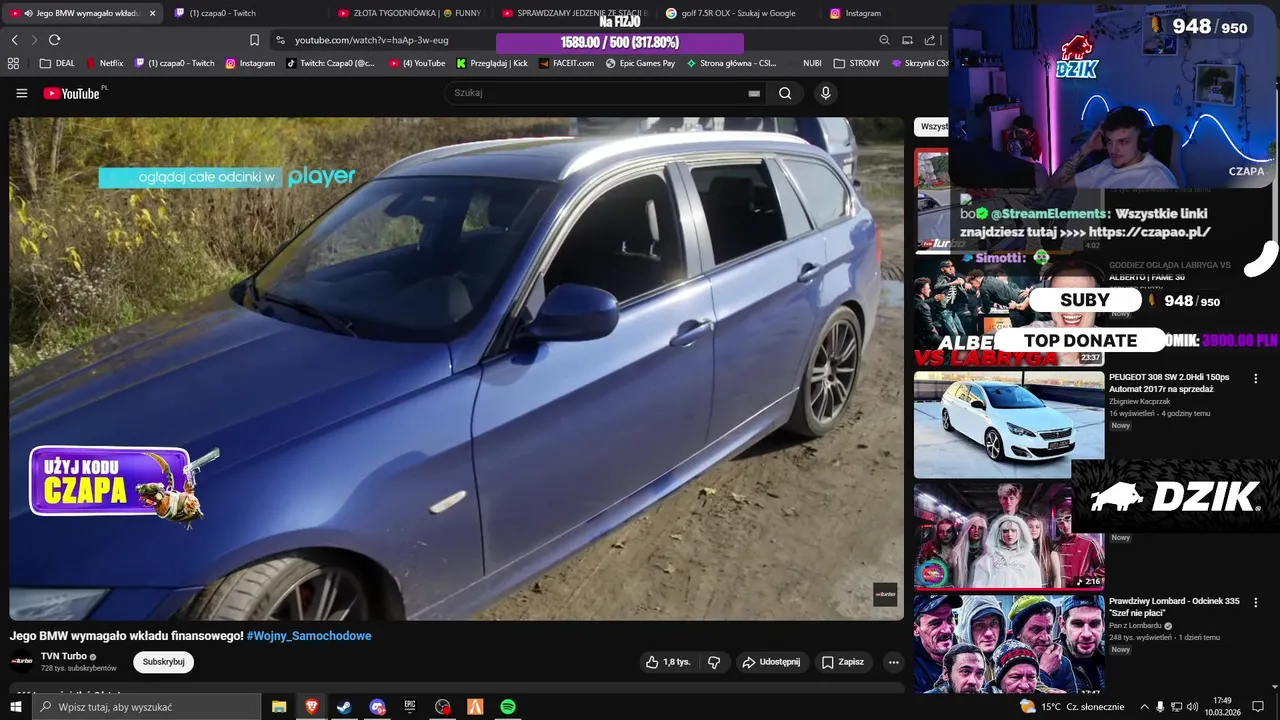Dislike the video
This screenshot has height=720, width=1280.
coord(714,662)
